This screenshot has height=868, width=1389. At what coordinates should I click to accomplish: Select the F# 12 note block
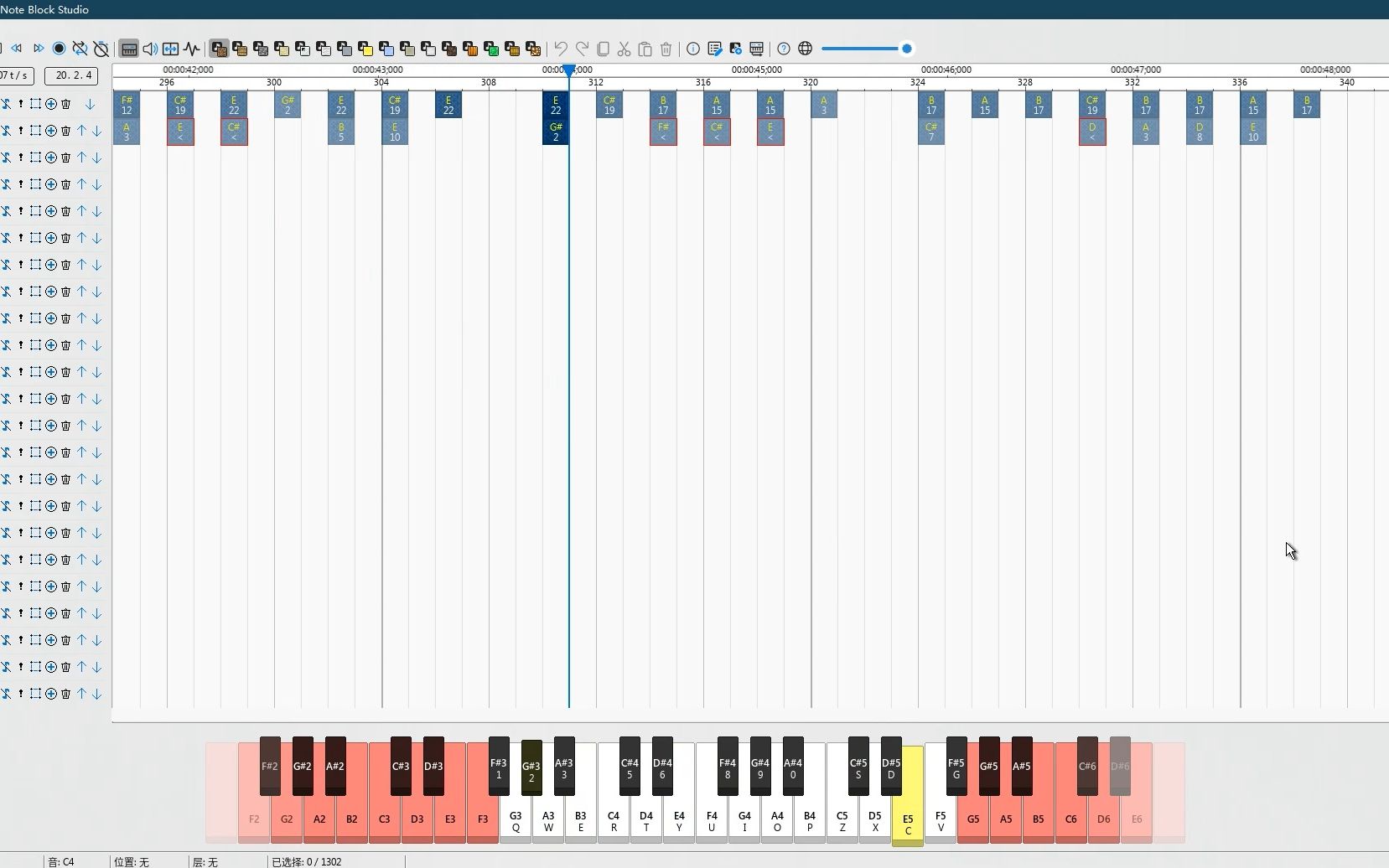point(127,105)
